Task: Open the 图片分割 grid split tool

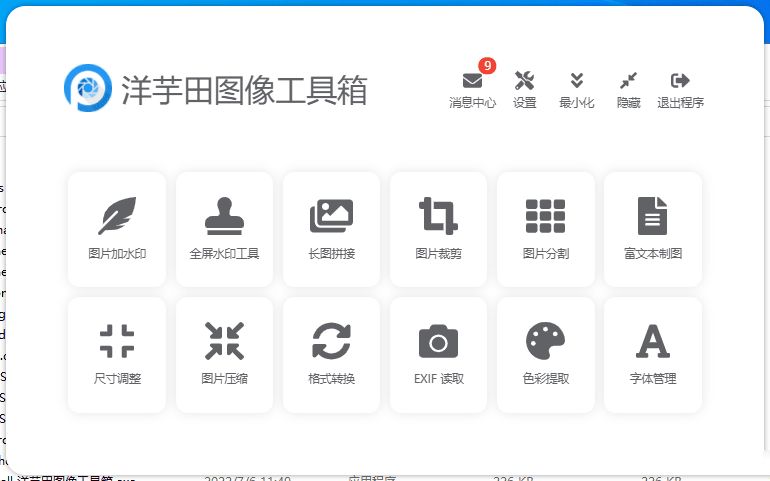Action: coord(545,229)
